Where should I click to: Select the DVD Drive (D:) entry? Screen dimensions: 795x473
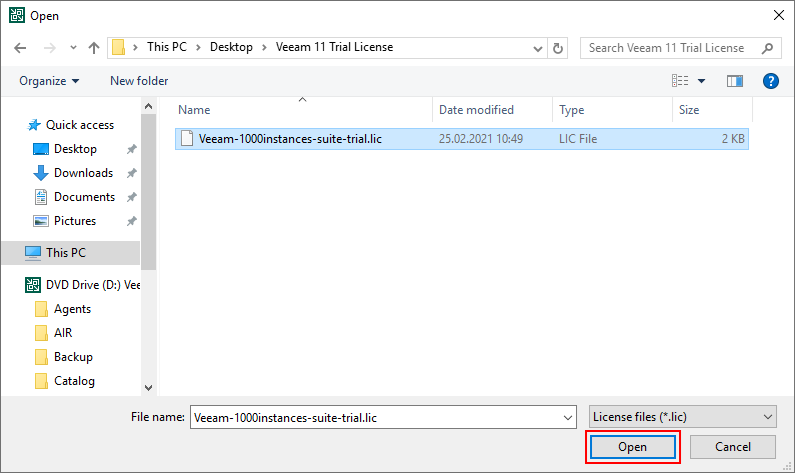click(83, 285)
